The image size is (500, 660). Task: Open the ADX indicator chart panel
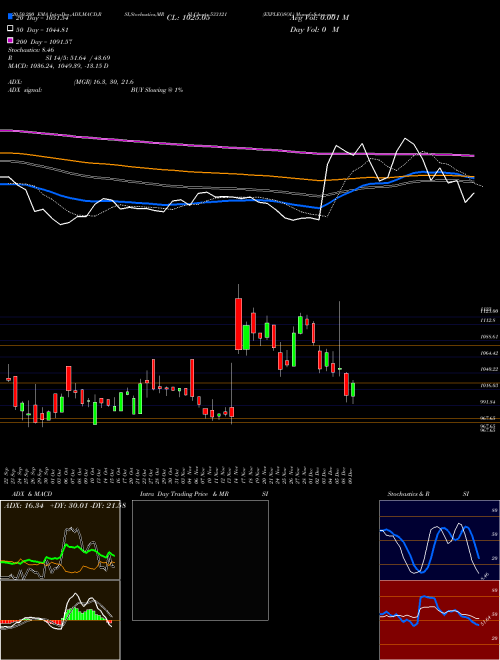coord(60,540)
